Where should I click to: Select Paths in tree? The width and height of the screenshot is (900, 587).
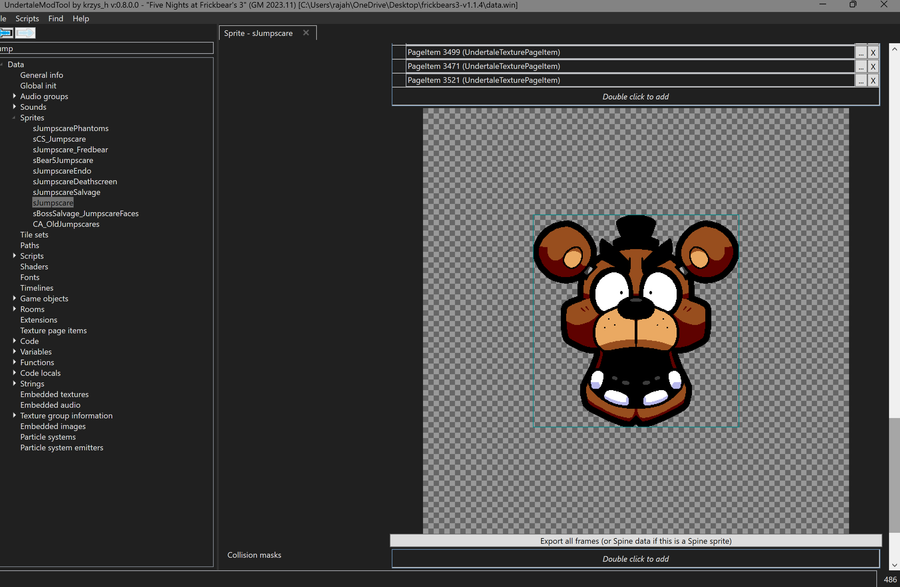point(29,245)
